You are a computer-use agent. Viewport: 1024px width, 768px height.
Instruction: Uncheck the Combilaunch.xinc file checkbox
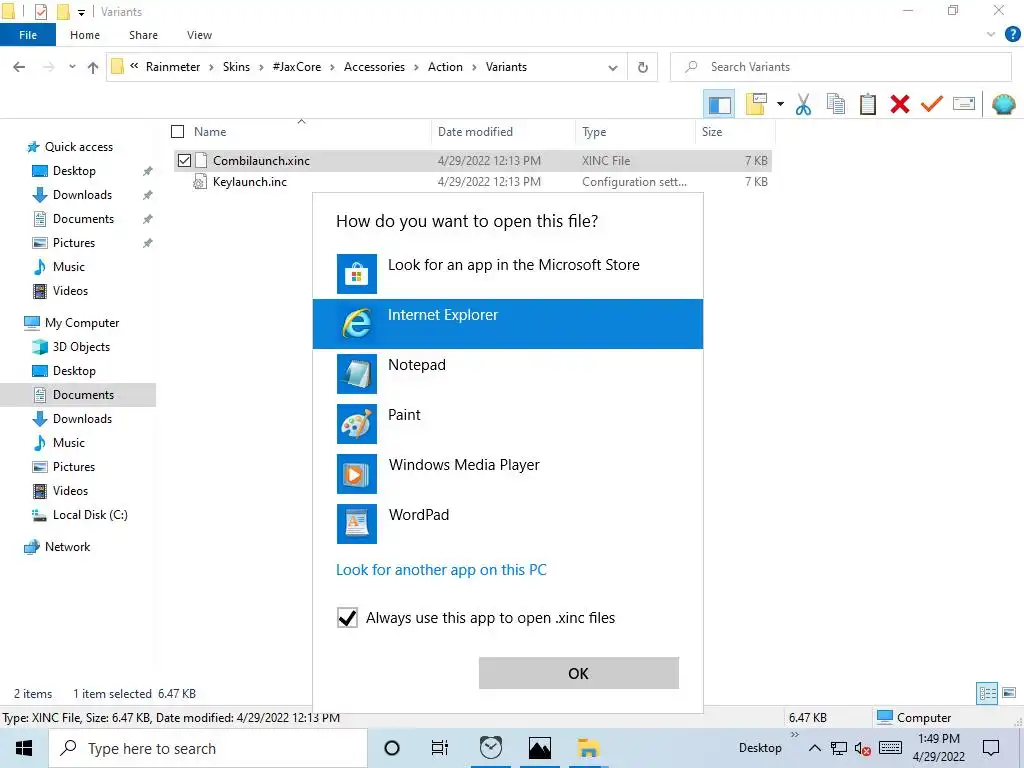pos(184,161)
